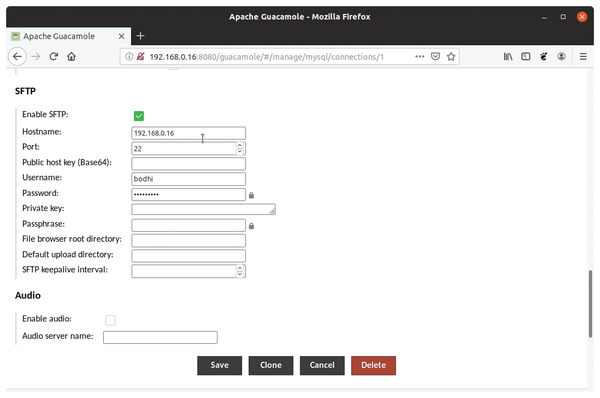Minimize the Firefox window

(544, 17)
